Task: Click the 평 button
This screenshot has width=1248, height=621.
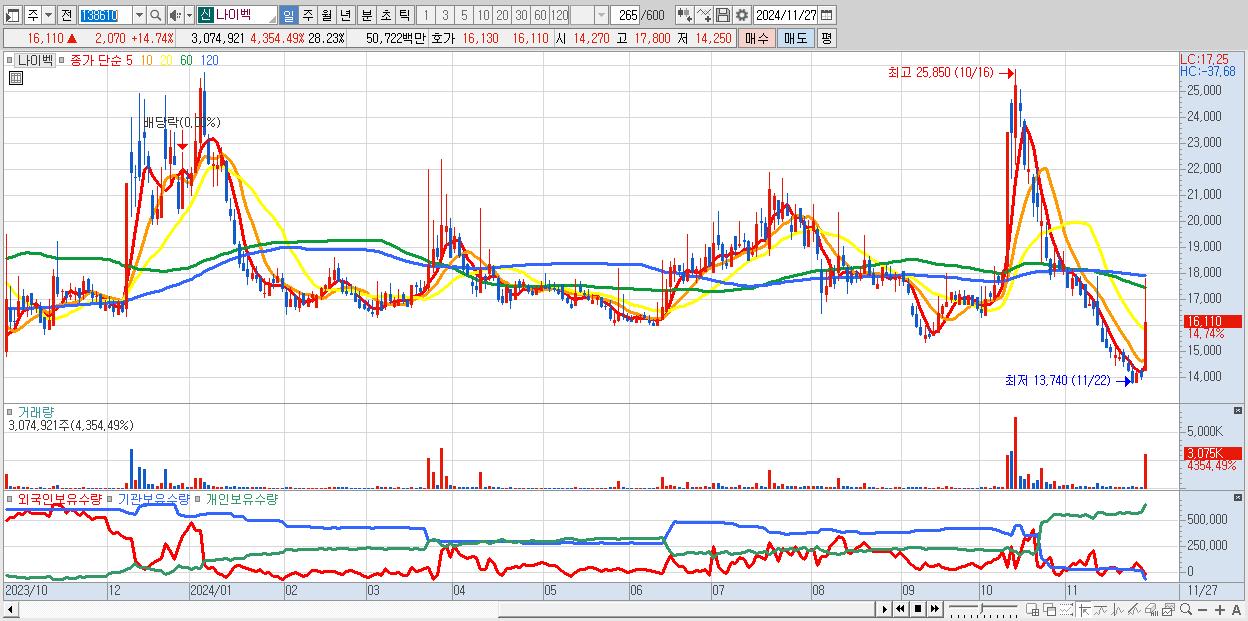Action: click(826, 38)
